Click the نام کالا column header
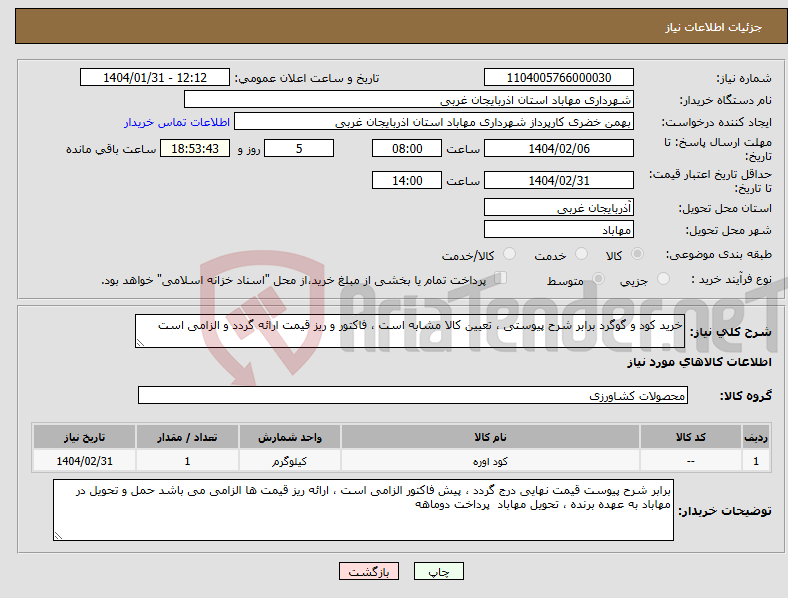The image size is (788, 598). (x=490, y=437)
